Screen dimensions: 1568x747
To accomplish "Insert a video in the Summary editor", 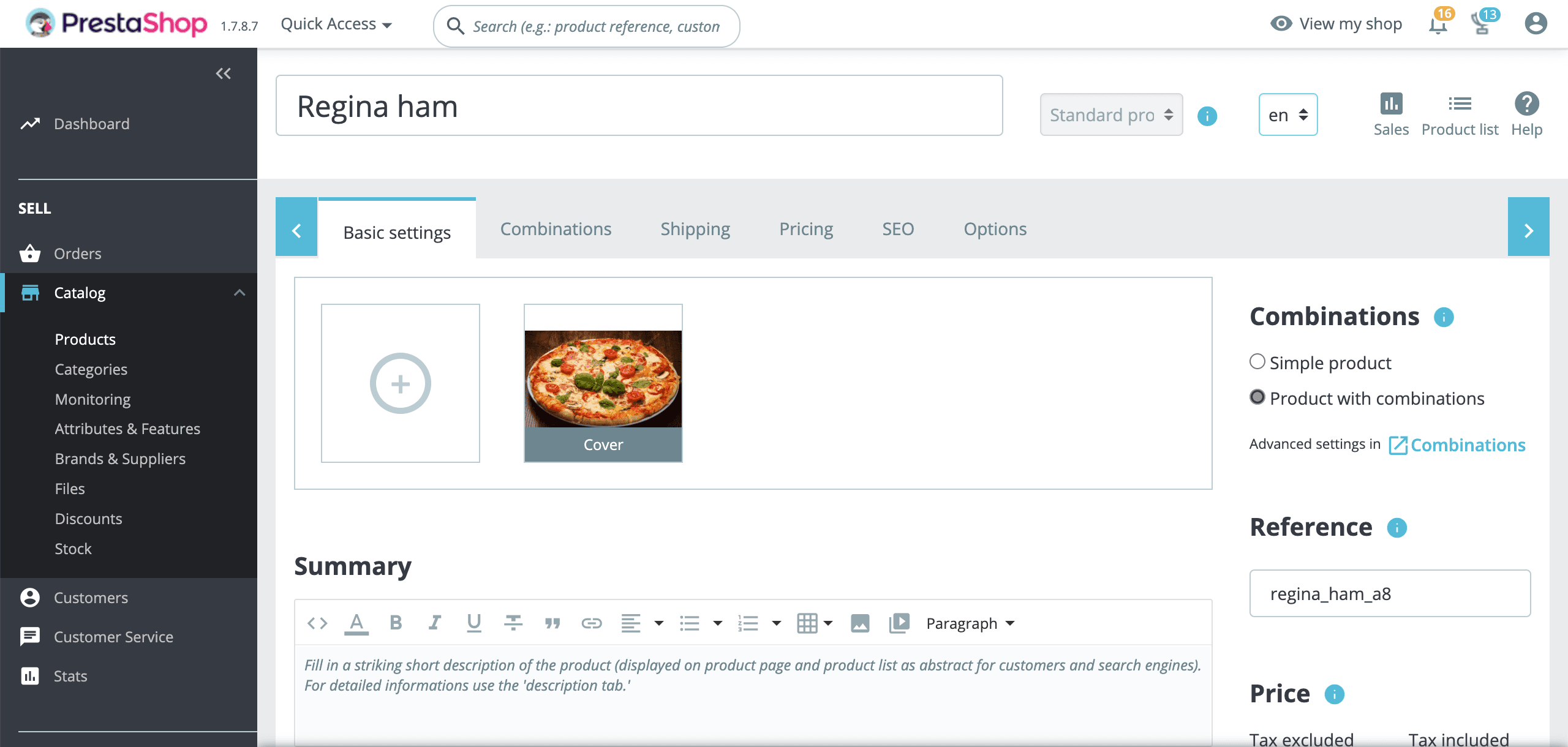I will [x=898, y=623].
